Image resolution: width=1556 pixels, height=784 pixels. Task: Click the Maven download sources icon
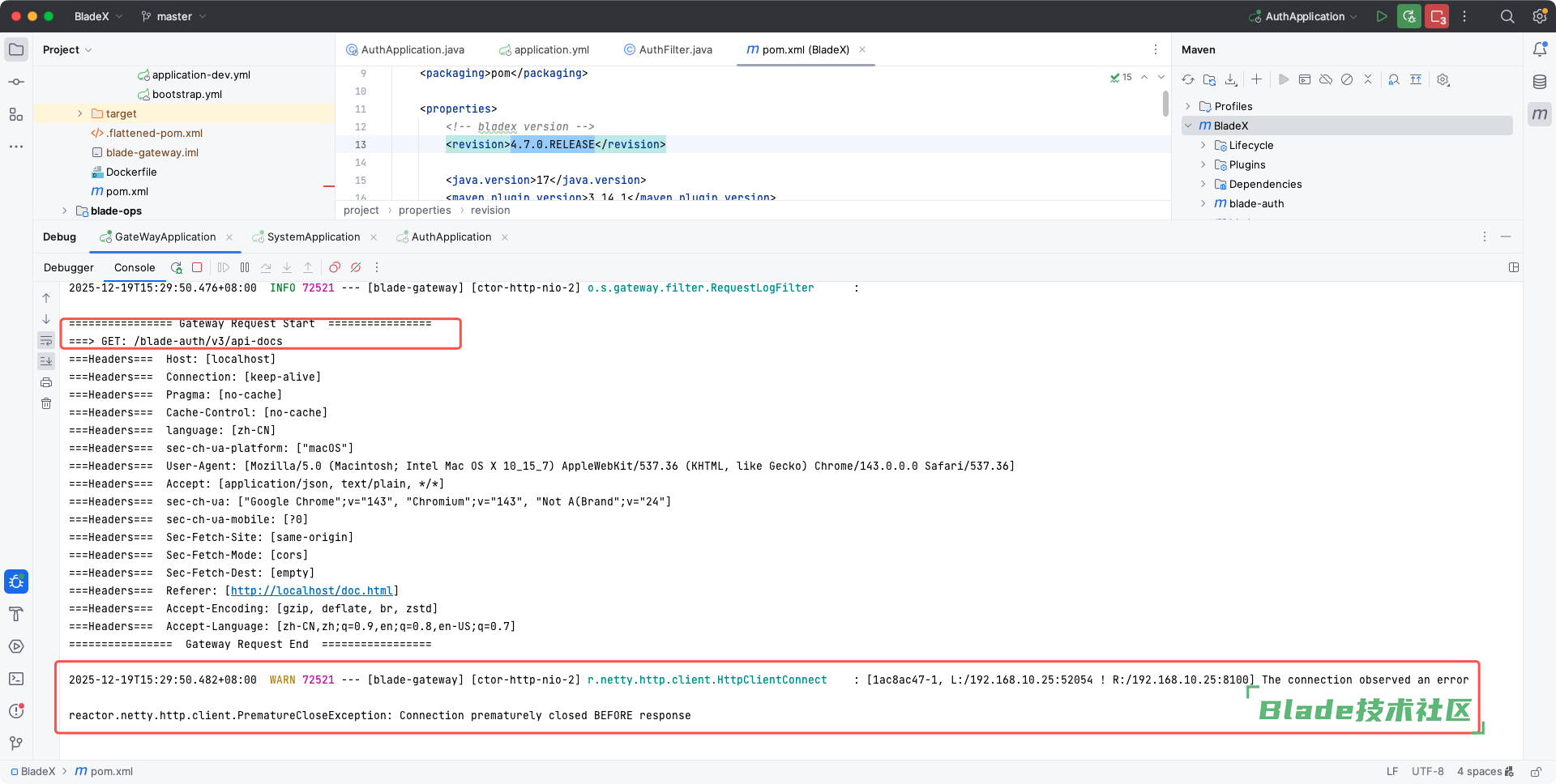(x=1231, y=79)
